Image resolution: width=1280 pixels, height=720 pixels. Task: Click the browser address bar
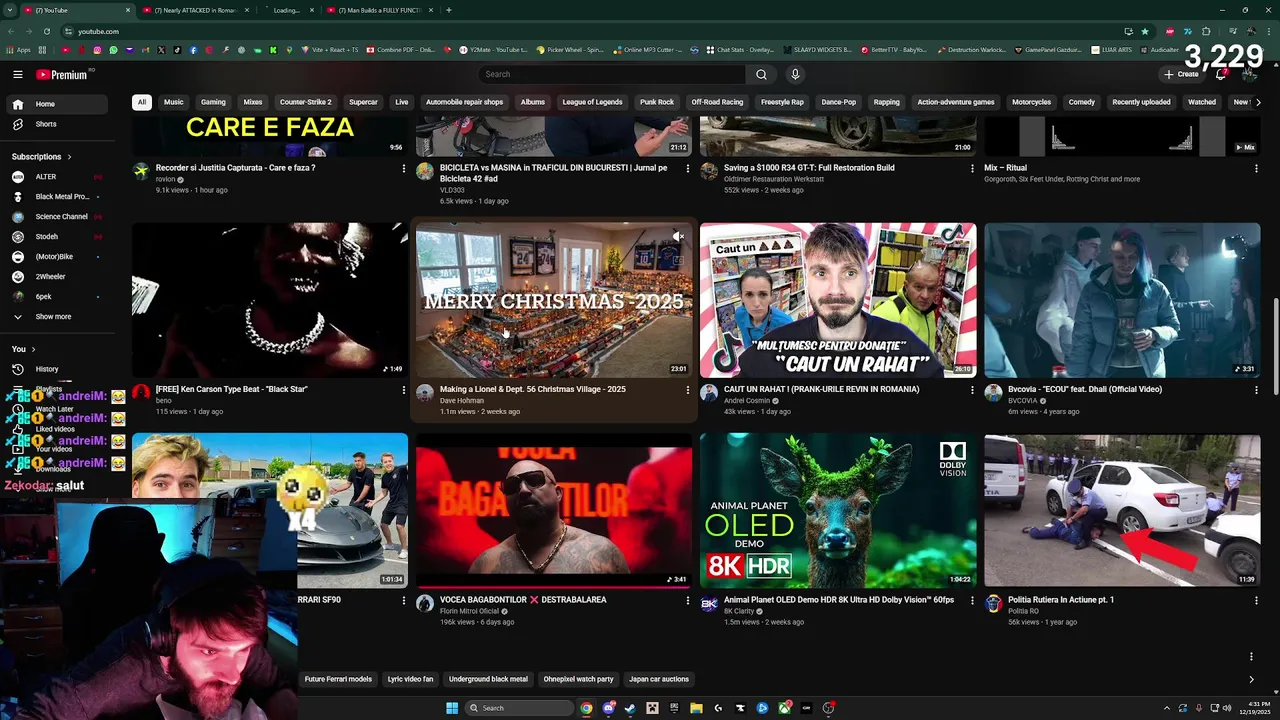(590, 31)
